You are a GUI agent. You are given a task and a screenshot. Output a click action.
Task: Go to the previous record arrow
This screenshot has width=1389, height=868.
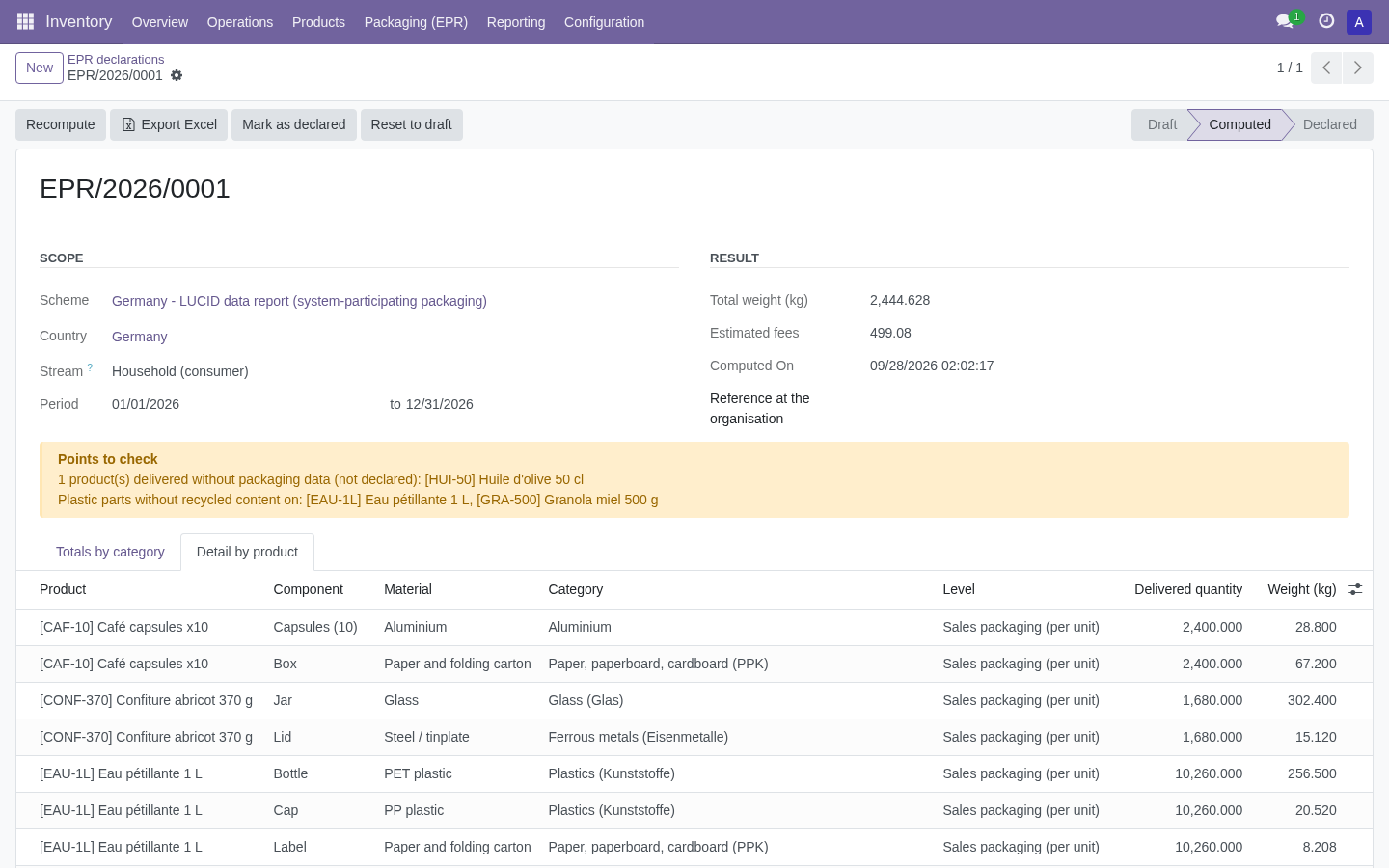click(1326, 68)
